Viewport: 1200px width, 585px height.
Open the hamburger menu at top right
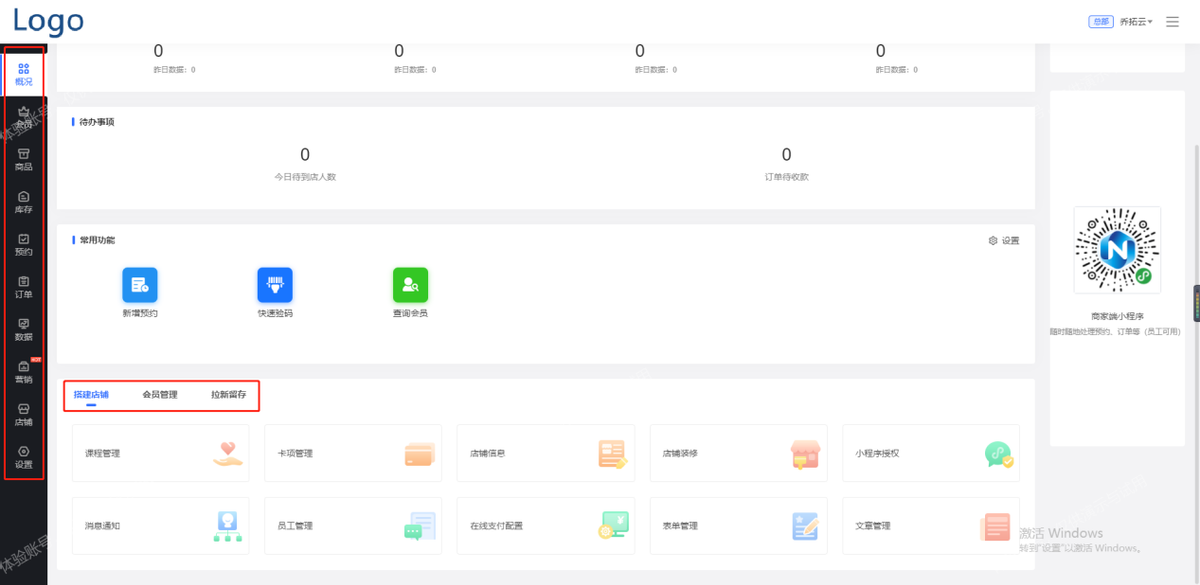click(1173, 22)
